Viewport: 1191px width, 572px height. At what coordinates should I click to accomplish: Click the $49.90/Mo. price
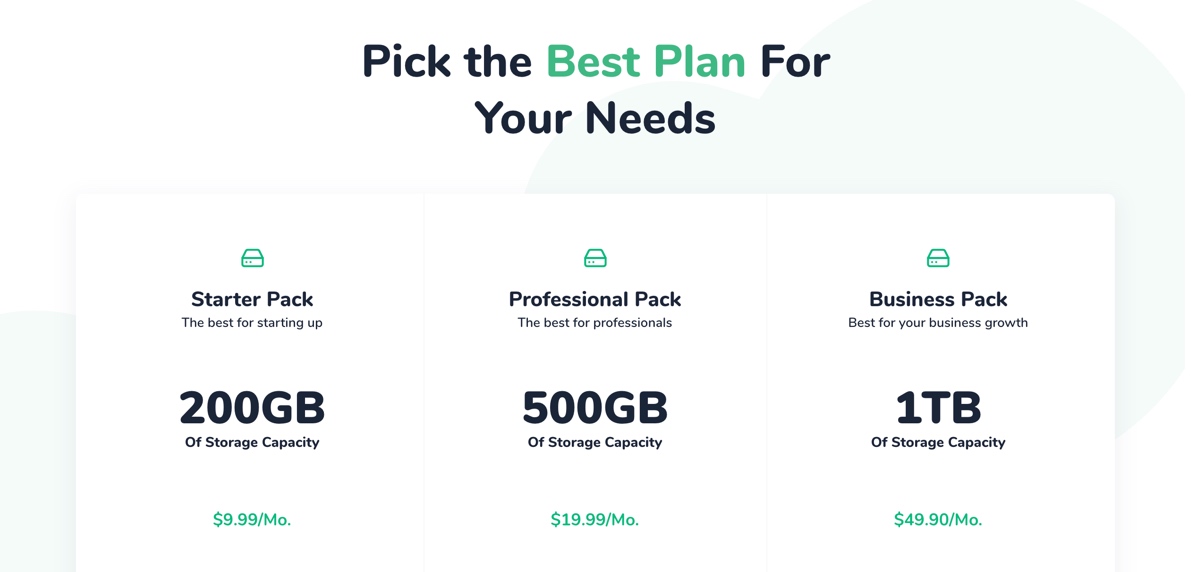point(938,520)
